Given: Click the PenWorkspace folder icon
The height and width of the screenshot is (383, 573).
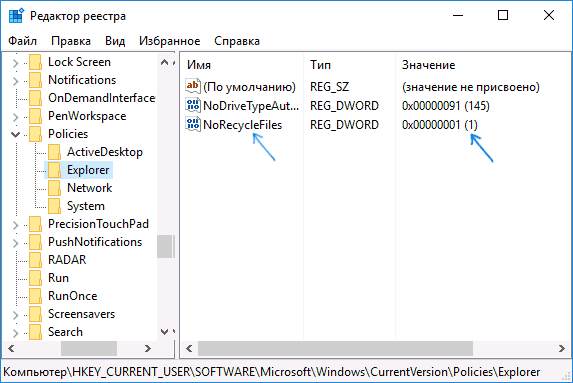Looking at the screenshot, I should [35, 116].
